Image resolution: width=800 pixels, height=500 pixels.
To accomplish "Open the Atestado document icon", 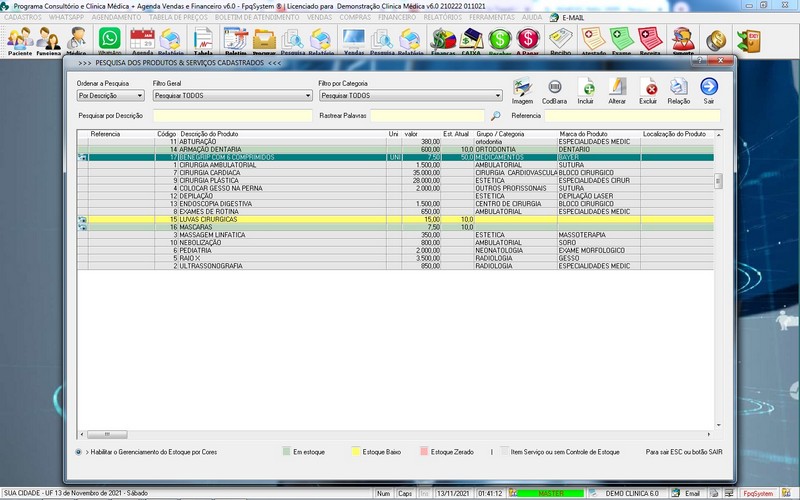I will tap(593, 40).
